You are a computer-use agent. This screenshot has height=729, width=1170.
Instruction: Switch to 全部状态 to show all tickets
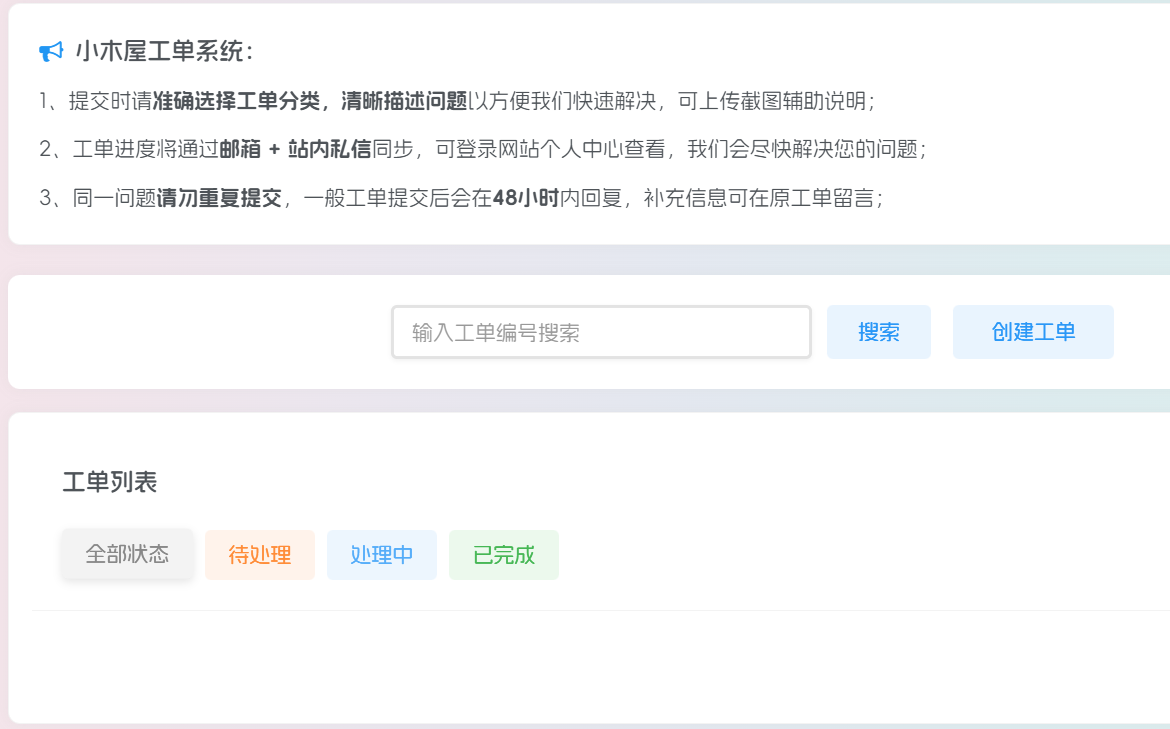coord(126,554)
